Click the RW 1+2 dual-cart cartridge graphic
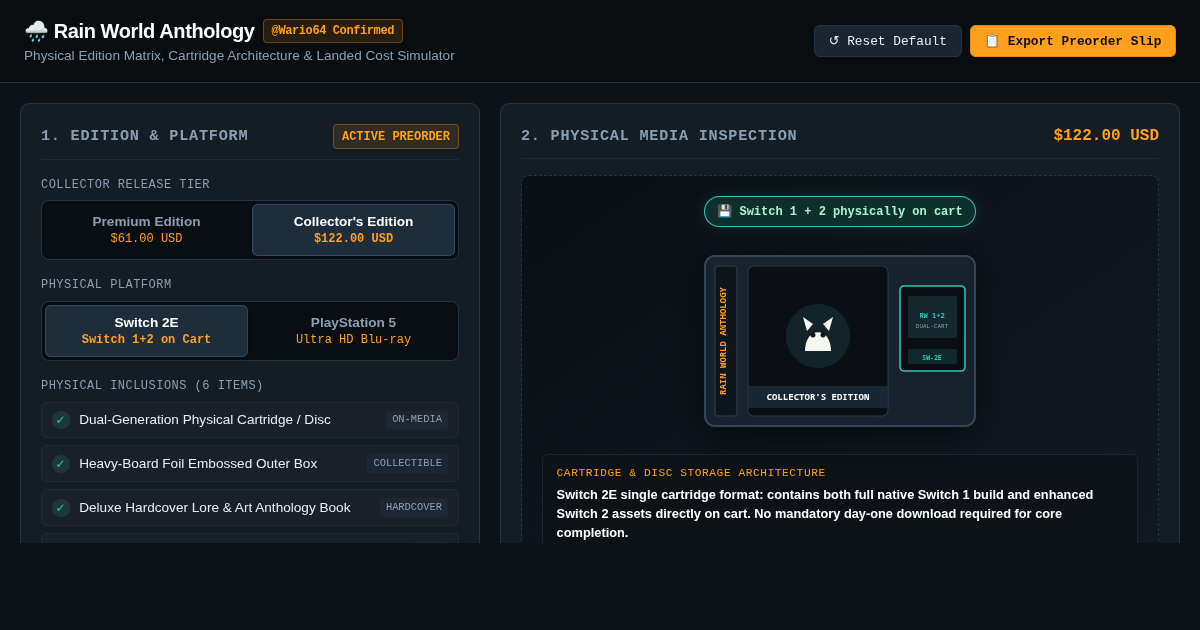The height and width of the screenshot is (630, 1200). tap(932, 329)
